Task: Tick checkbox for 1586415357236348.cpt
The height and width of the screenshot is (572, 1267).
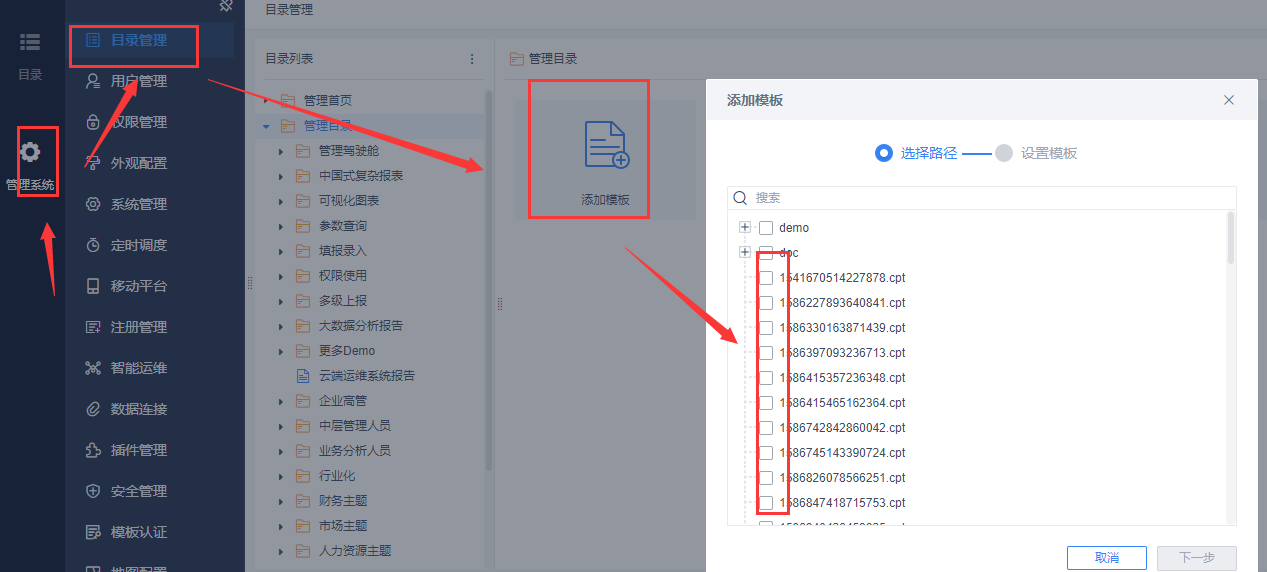Action: [x=766, y=378]
